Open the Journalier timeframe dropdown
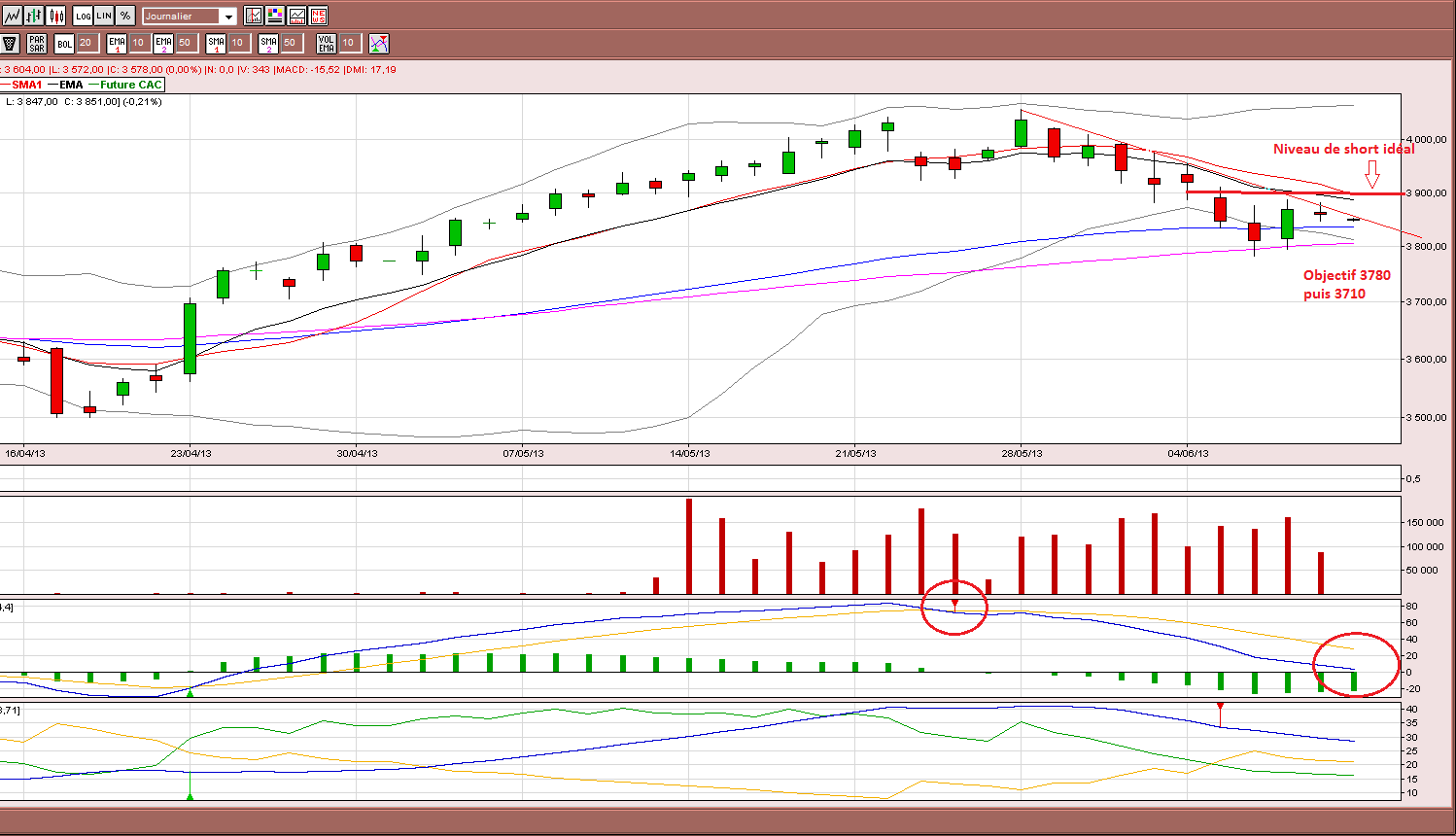Image resolution: width=1456 pixels, height=836 pixels. tap(190, 16)
